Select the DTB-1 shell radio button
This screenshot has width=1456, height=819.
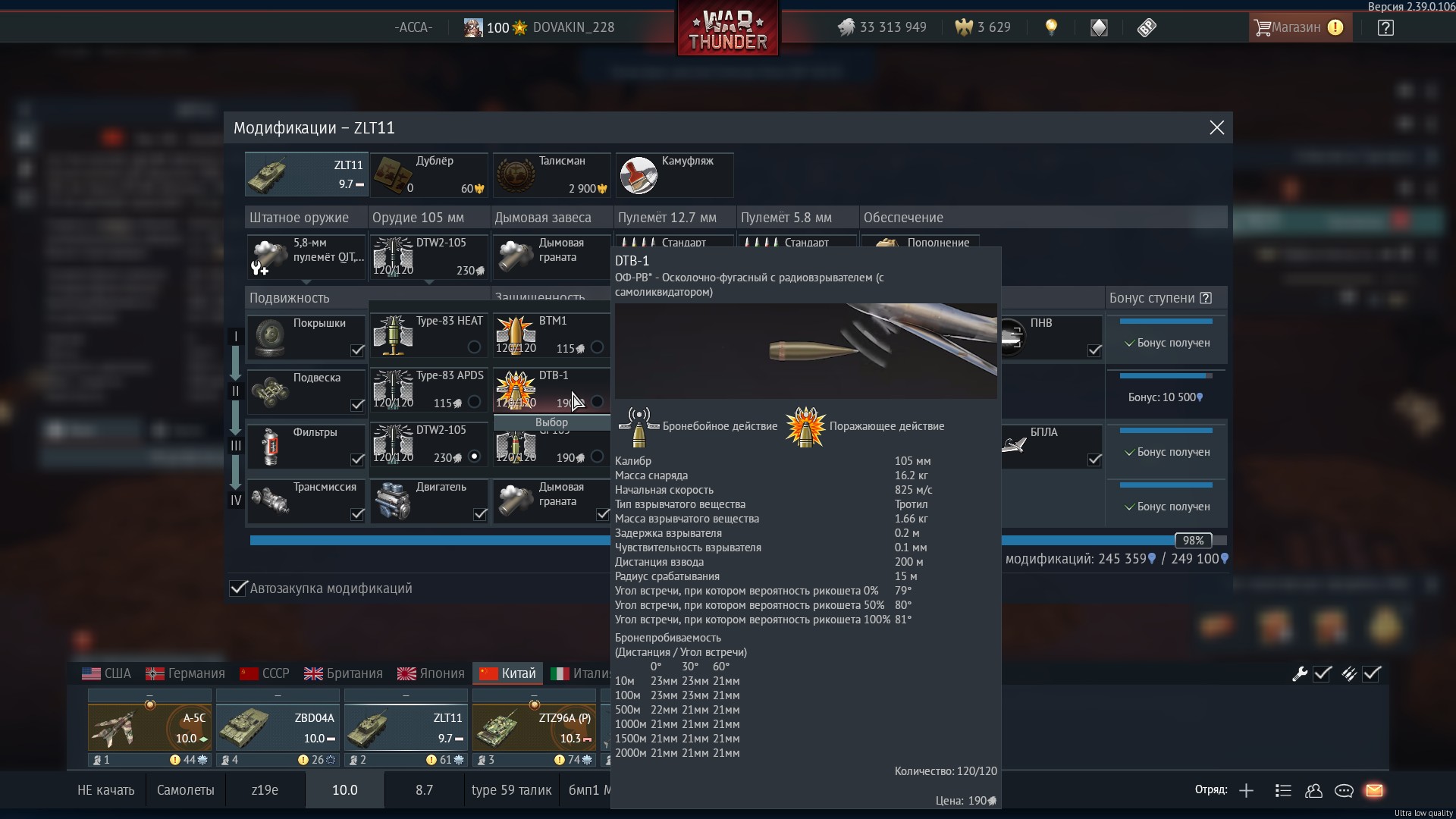(597, 402)
